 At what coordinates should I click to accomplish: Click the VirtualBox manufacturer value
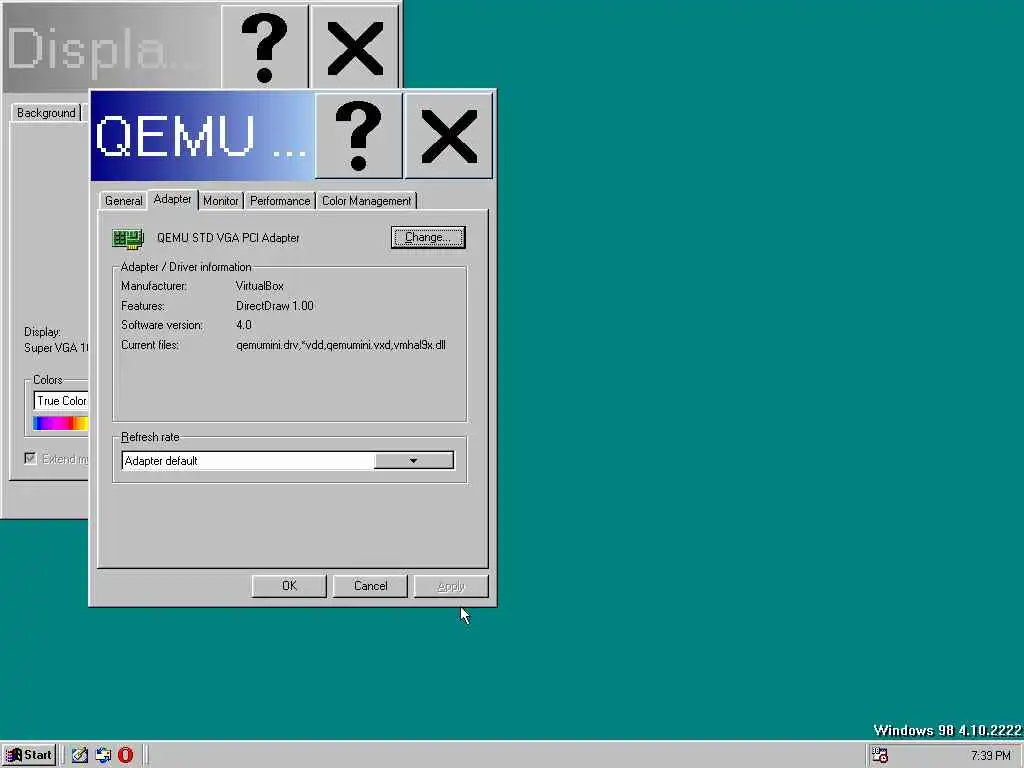[259, 286]
